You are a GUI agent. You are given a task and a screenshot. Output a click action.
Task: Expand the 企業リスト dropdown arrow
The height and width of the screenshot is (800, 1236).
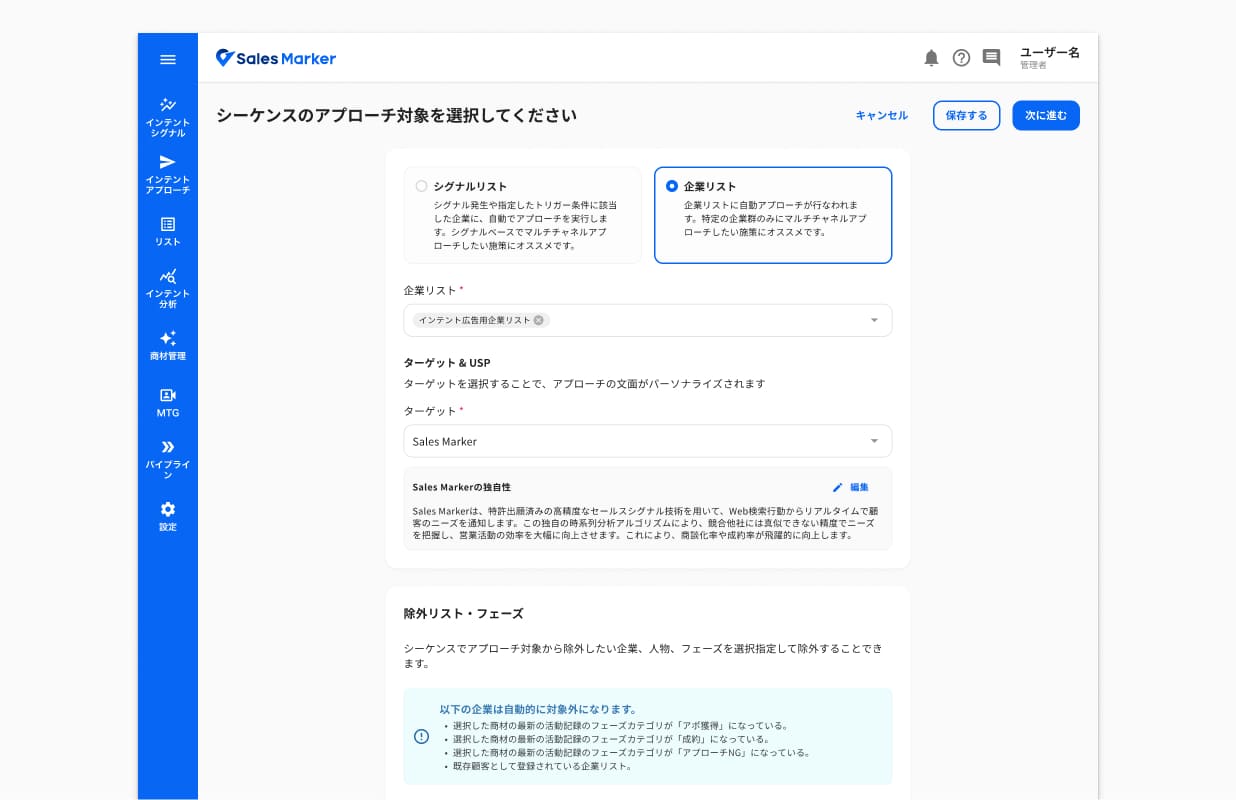pos(874,320)
